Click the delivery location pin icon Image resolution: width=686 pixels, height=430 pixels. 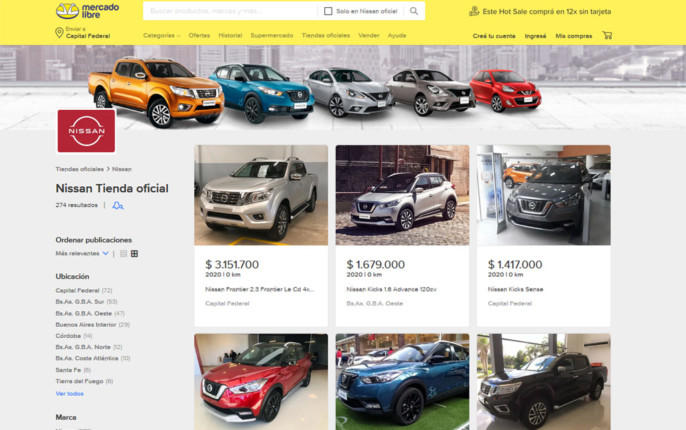point(59,33)
